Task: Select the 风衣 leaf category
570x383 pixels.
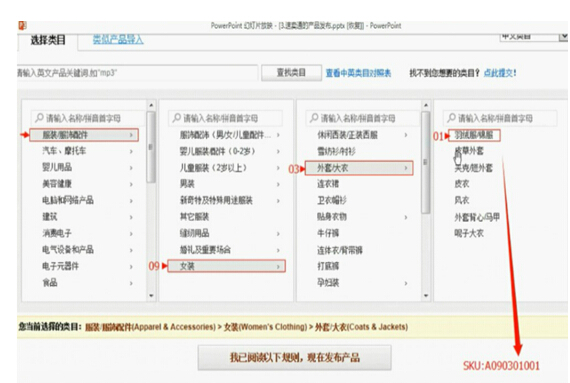Action: click(x=462, y=200)
